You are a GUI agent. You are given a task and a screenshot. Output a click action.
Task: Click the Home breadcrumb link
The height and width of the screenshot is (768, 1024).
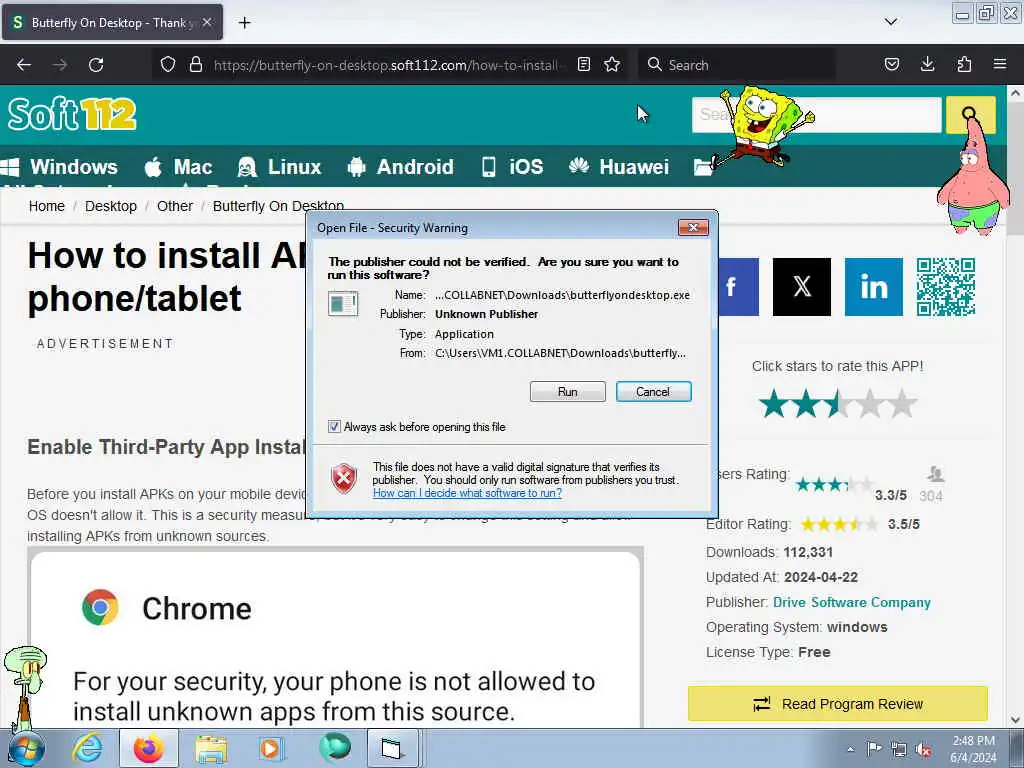pyautogui.click(x=47, y=206)
